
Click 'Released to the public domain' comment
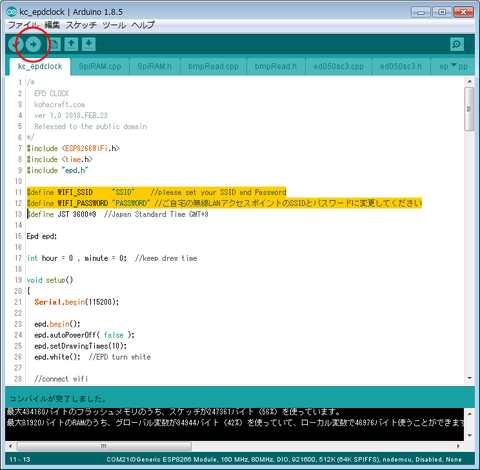[x=91, y=126]
